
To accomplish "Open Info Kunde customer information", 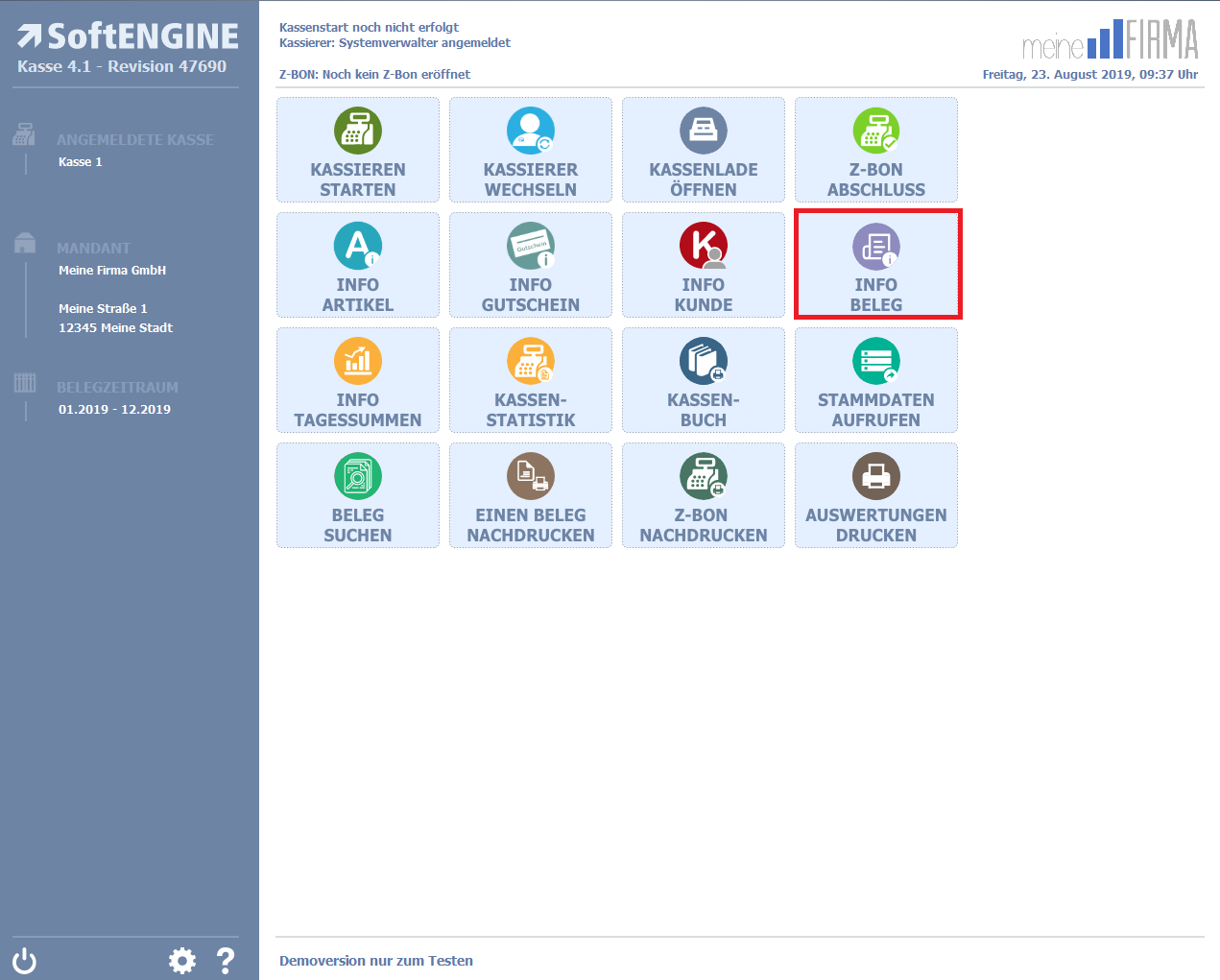I will (703, 265).
